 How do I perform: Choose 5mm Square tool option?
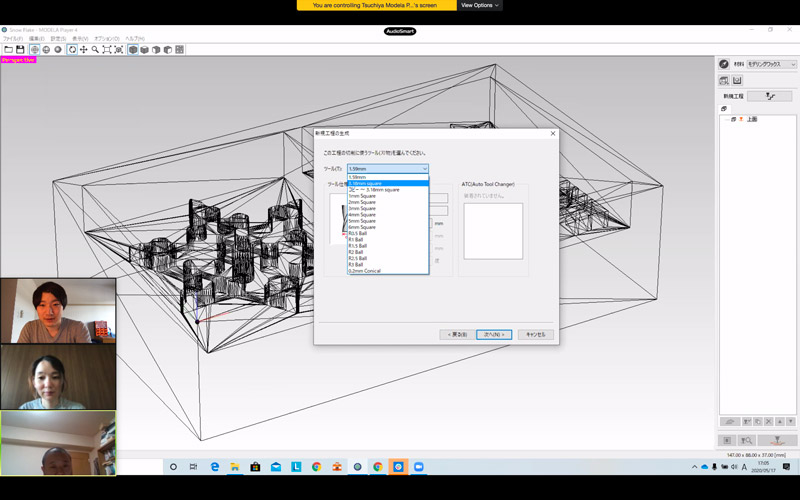coord(388,221)
